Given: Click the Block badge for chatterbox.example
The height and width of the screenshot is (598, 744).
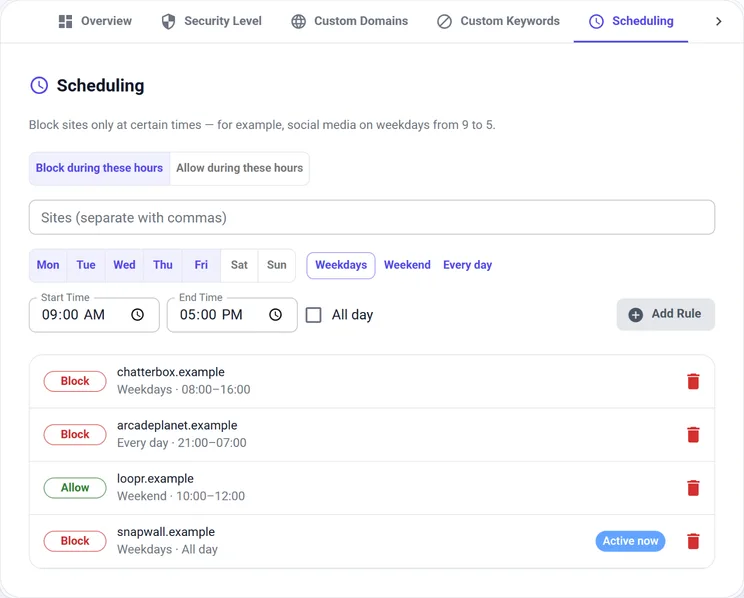Looking at the screenshot, I should tap(75, 381).
